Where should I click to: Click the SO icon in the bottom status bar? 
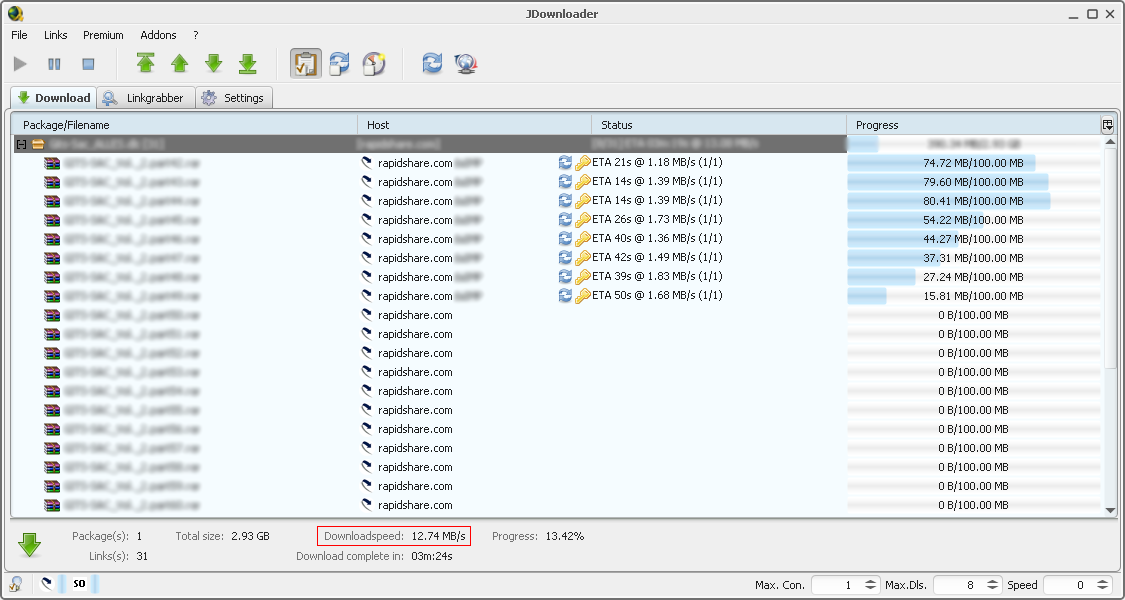[x=79, y=584]
